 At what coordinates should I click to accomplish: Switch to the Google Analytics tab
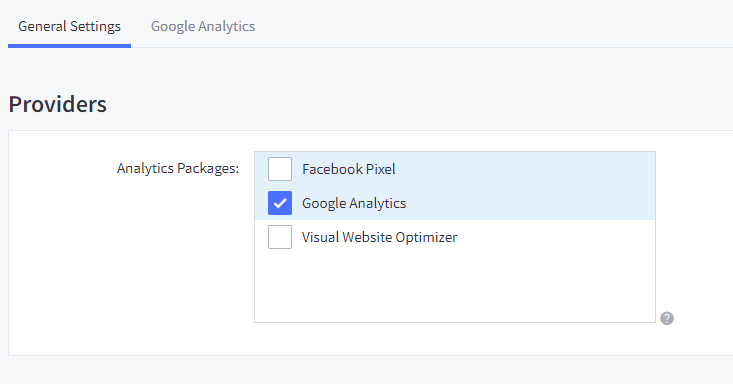click(203, 26)
